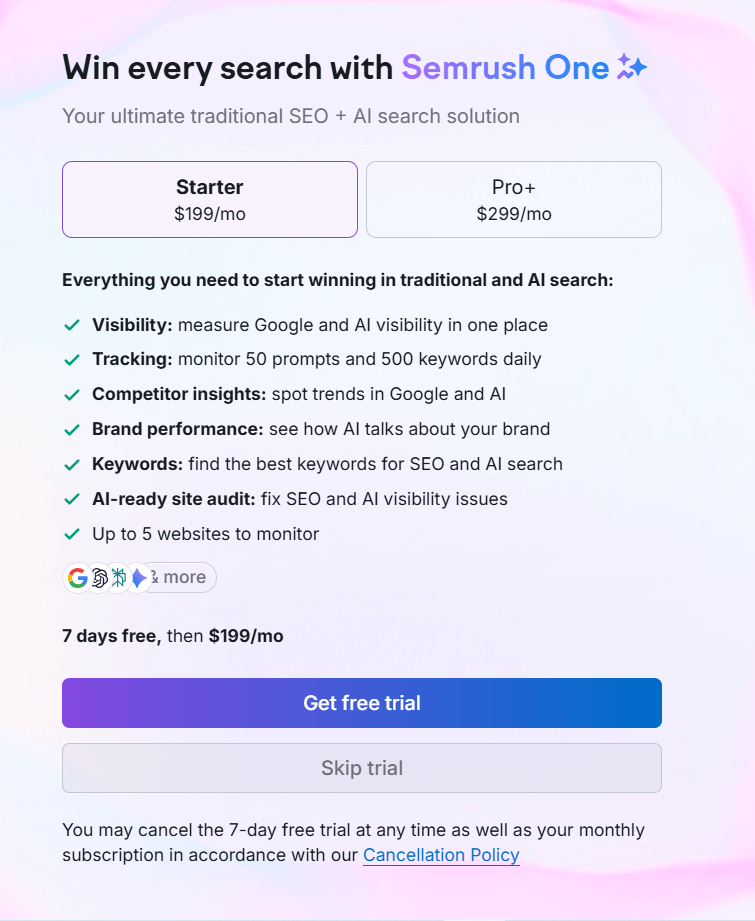Screen dimensions: 755x921
Task: Expand the '& more' providers list
Action: [x=180, y=577]
